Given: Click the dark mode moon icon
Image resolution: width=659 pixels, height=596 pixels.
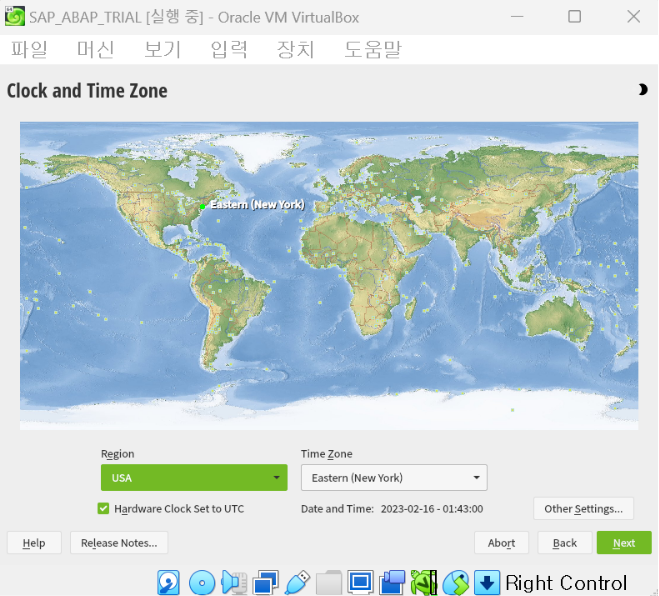Looking at the screenshot, I should (642, 90).
